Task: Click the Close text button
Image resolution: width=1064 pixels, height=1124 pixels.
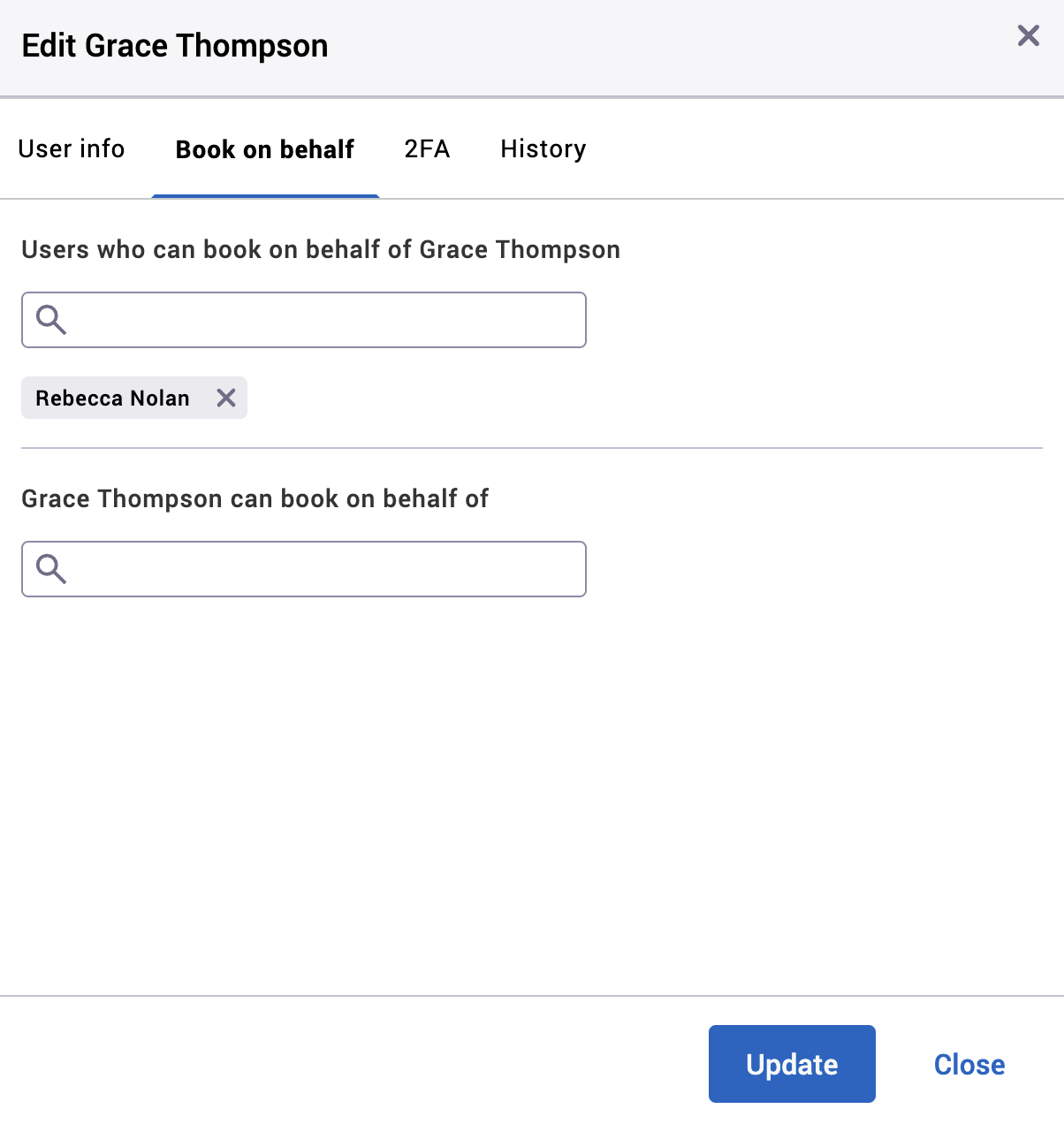Action: (969, 1064)
